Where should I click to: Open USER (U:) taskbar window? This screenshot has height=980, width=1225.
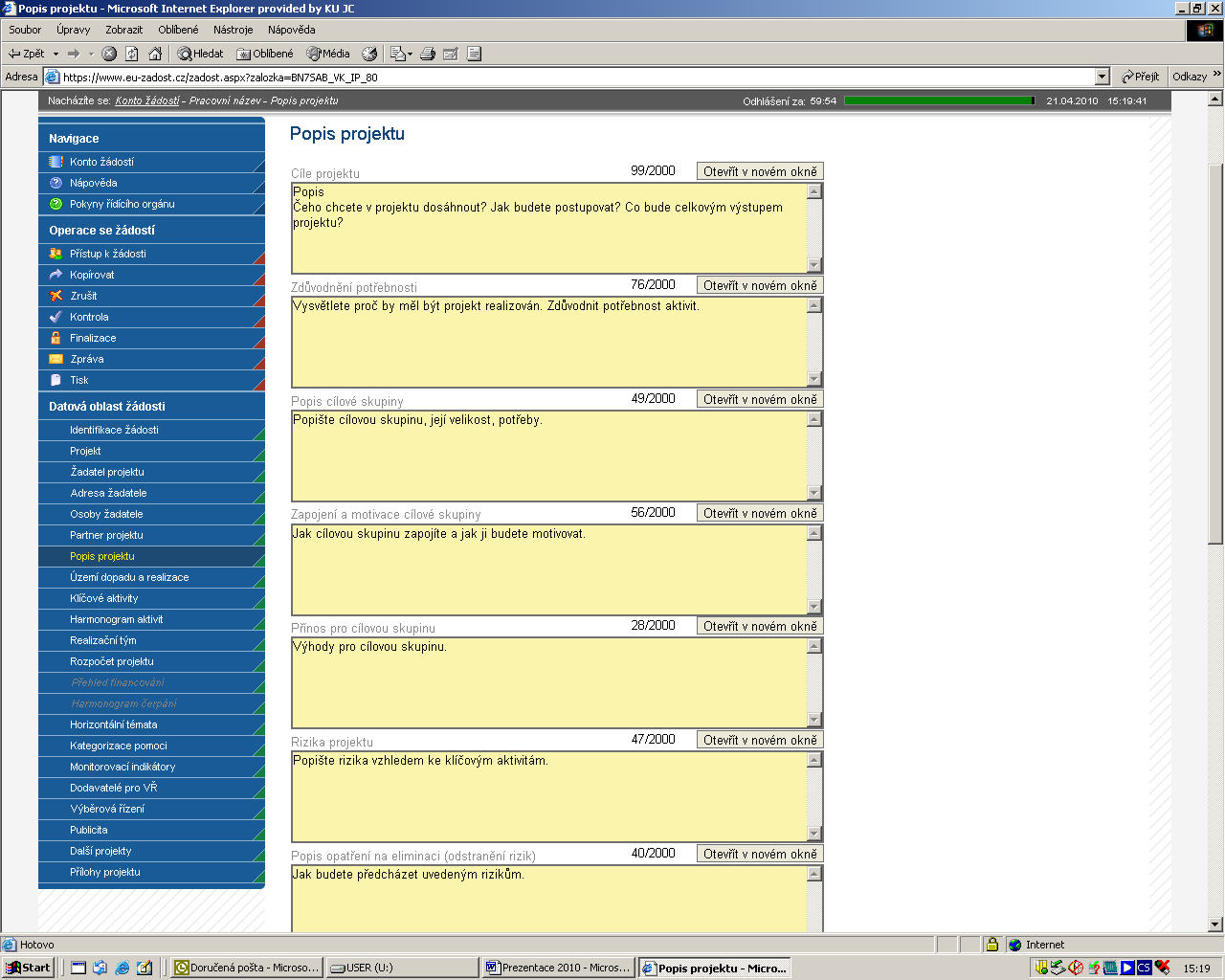coord(402,968)
